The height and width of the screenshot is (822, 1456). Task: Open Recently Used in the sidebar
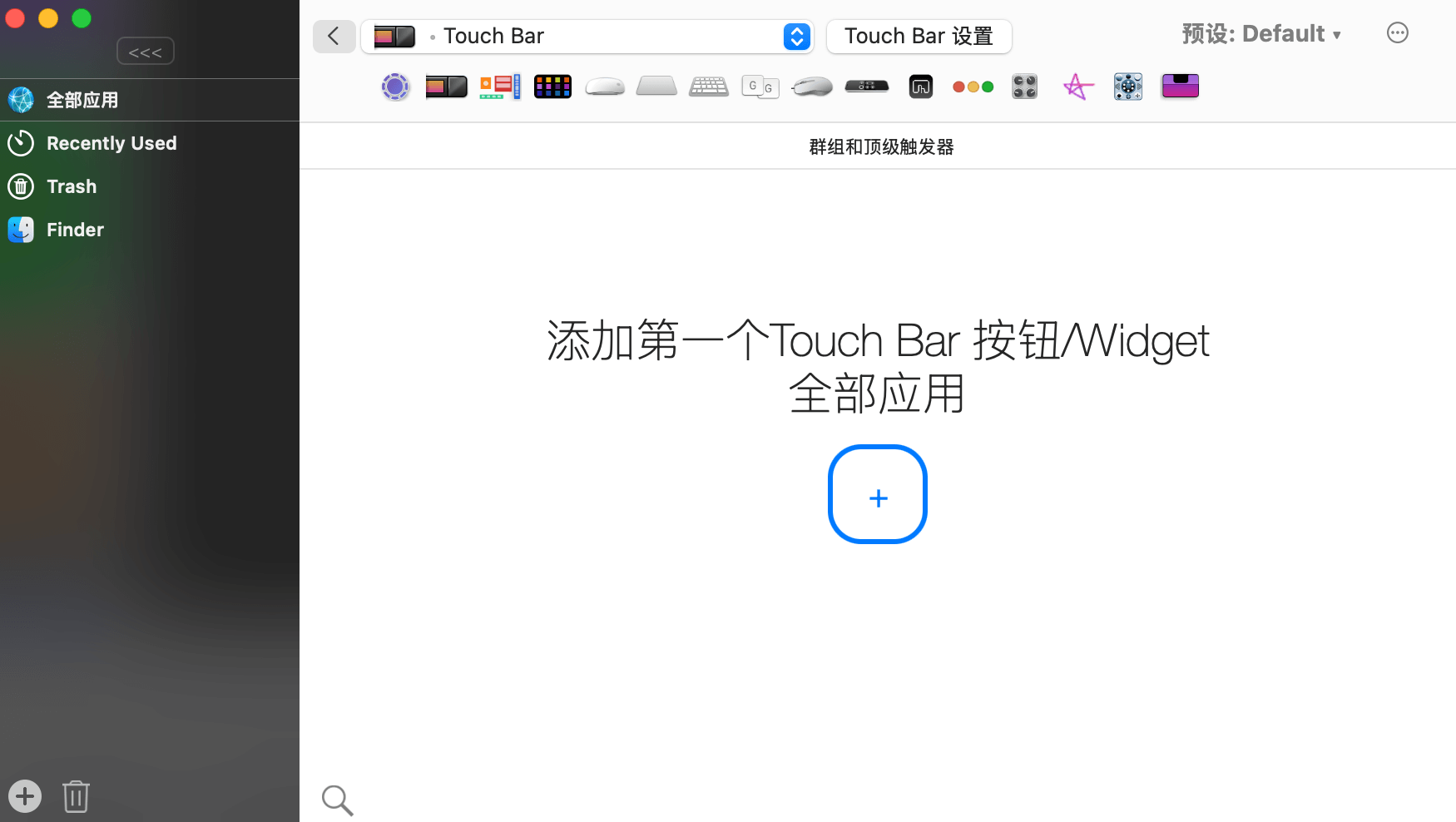point(111,143)
